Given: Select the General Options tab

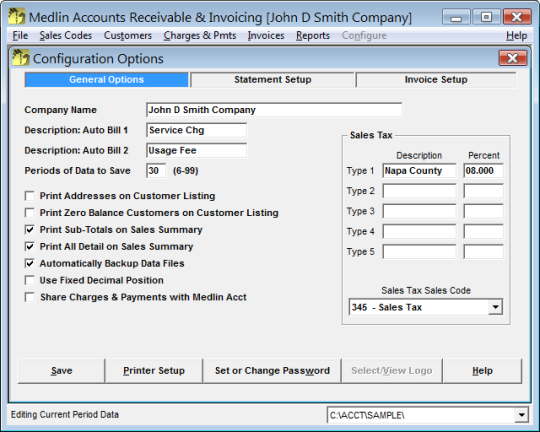Looking at the screenshot, I should coord(106,80).
